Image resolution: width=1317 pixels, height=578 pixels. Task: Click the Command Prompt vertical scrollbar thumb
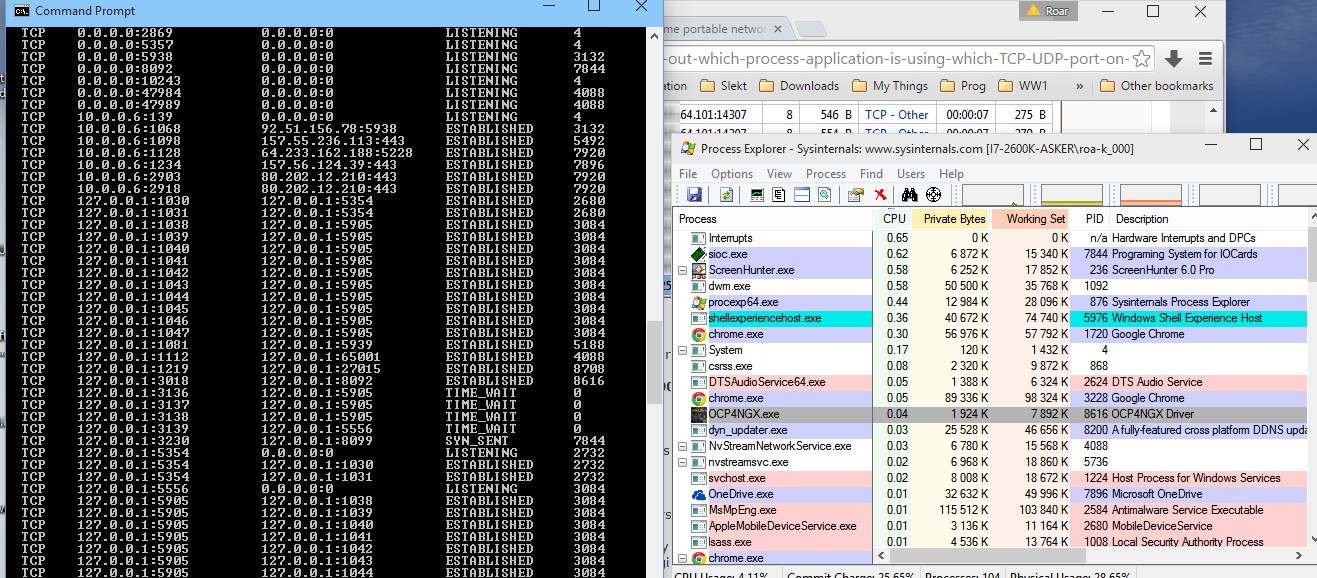653,360
